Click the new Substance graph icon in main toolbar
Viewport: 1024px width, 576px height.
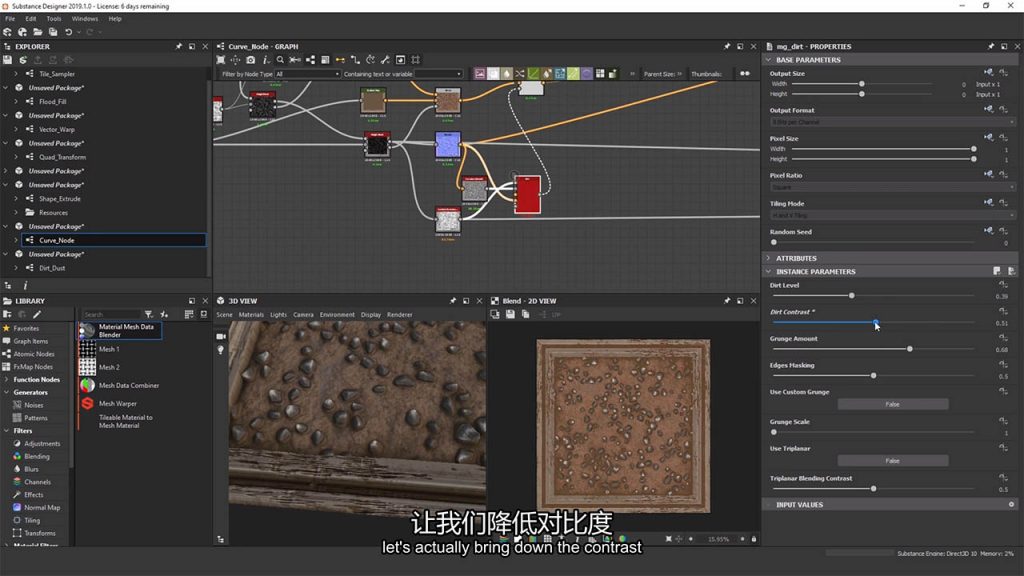tap(7, 31)
